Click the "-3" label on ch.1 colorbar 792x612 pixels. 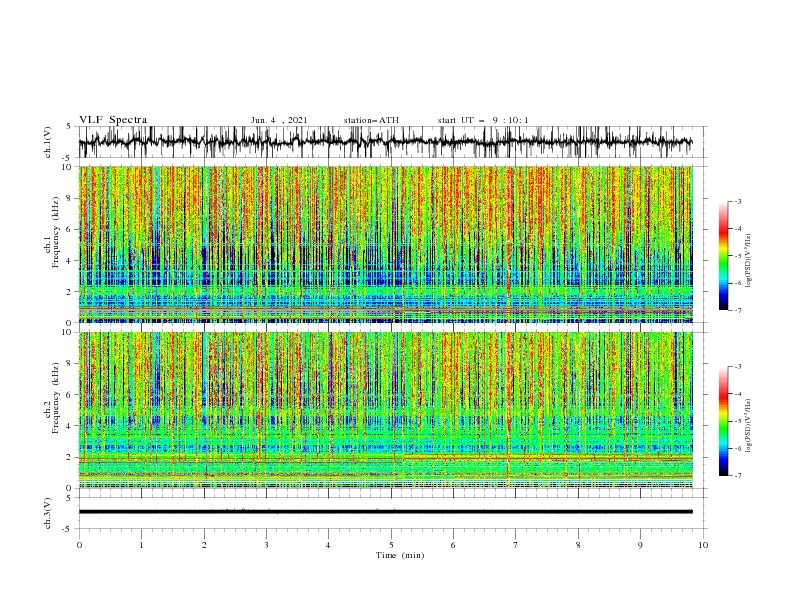click(x=737, y=201)
